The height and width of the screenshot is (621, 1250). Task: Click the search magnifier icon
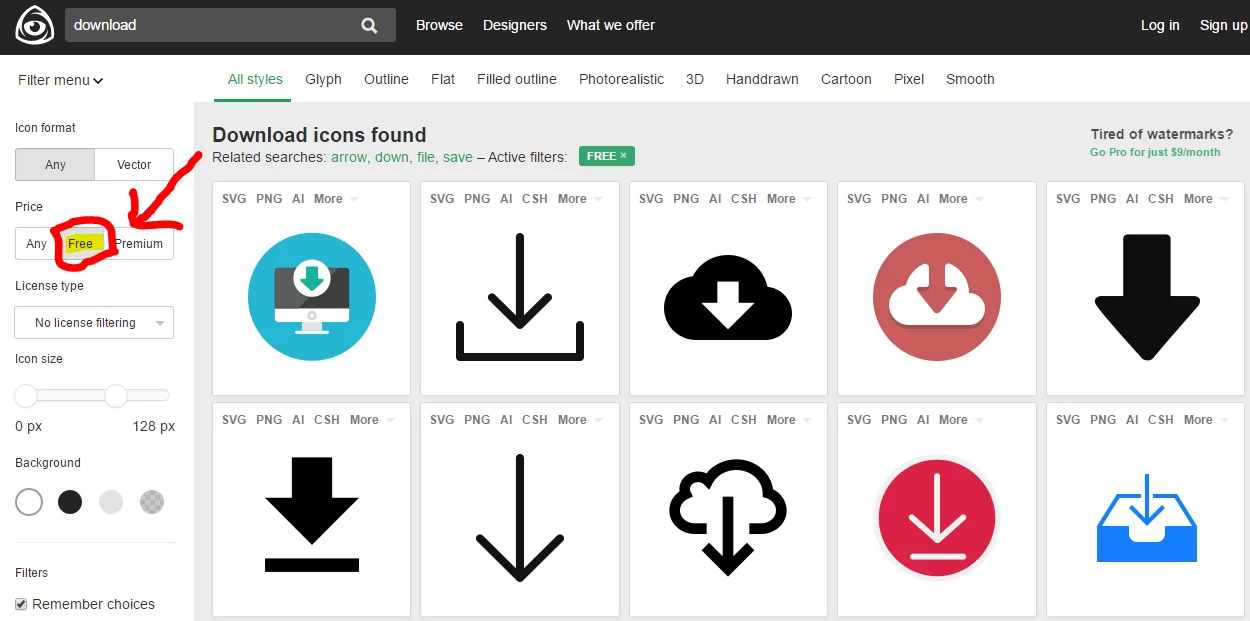pos(369,26)
